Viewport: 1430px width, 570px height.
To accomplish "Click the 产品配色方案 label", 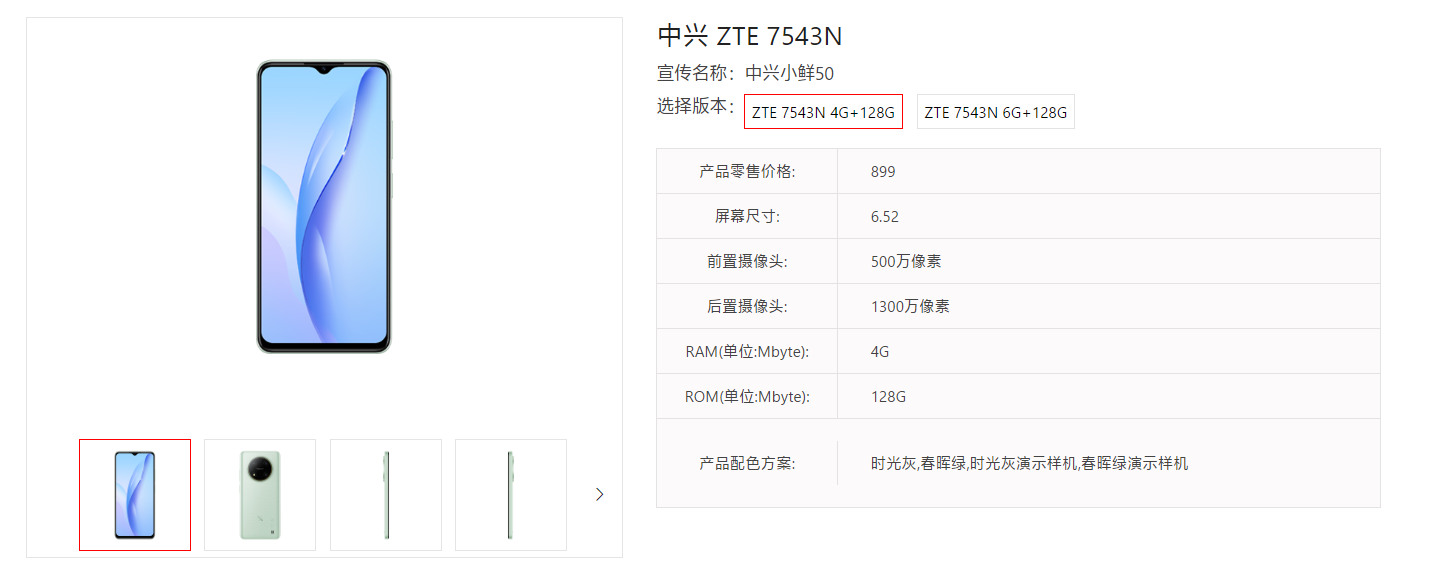I will coord(747,463).
